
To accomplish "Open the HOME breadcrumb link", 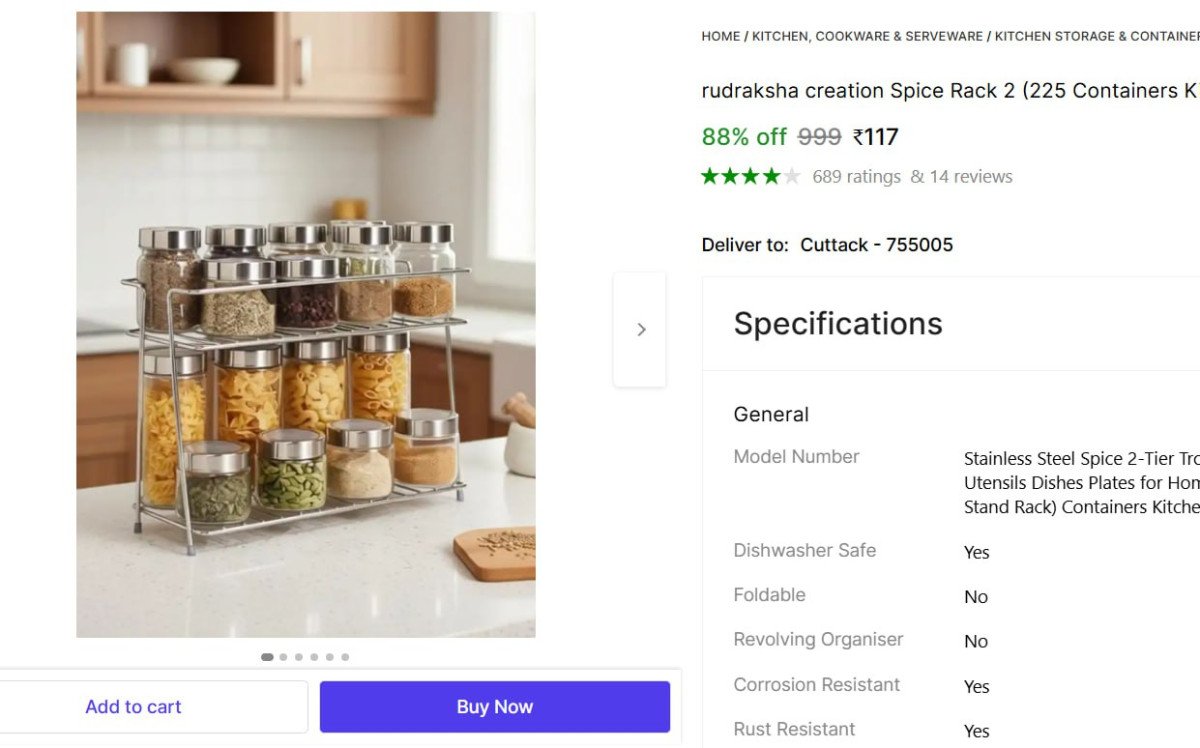I will point(720,35).
